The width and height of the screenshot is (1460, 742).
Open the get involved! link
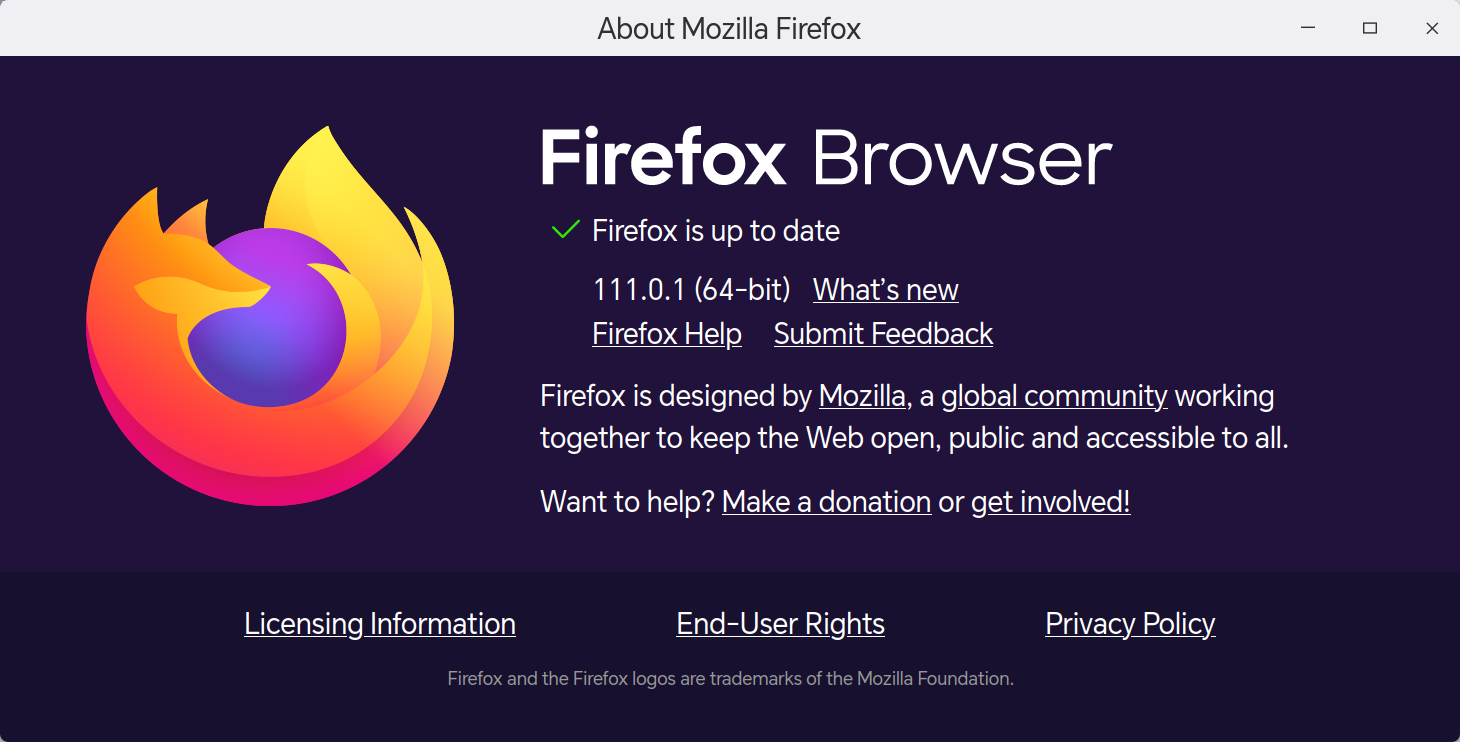[1049, 501]
